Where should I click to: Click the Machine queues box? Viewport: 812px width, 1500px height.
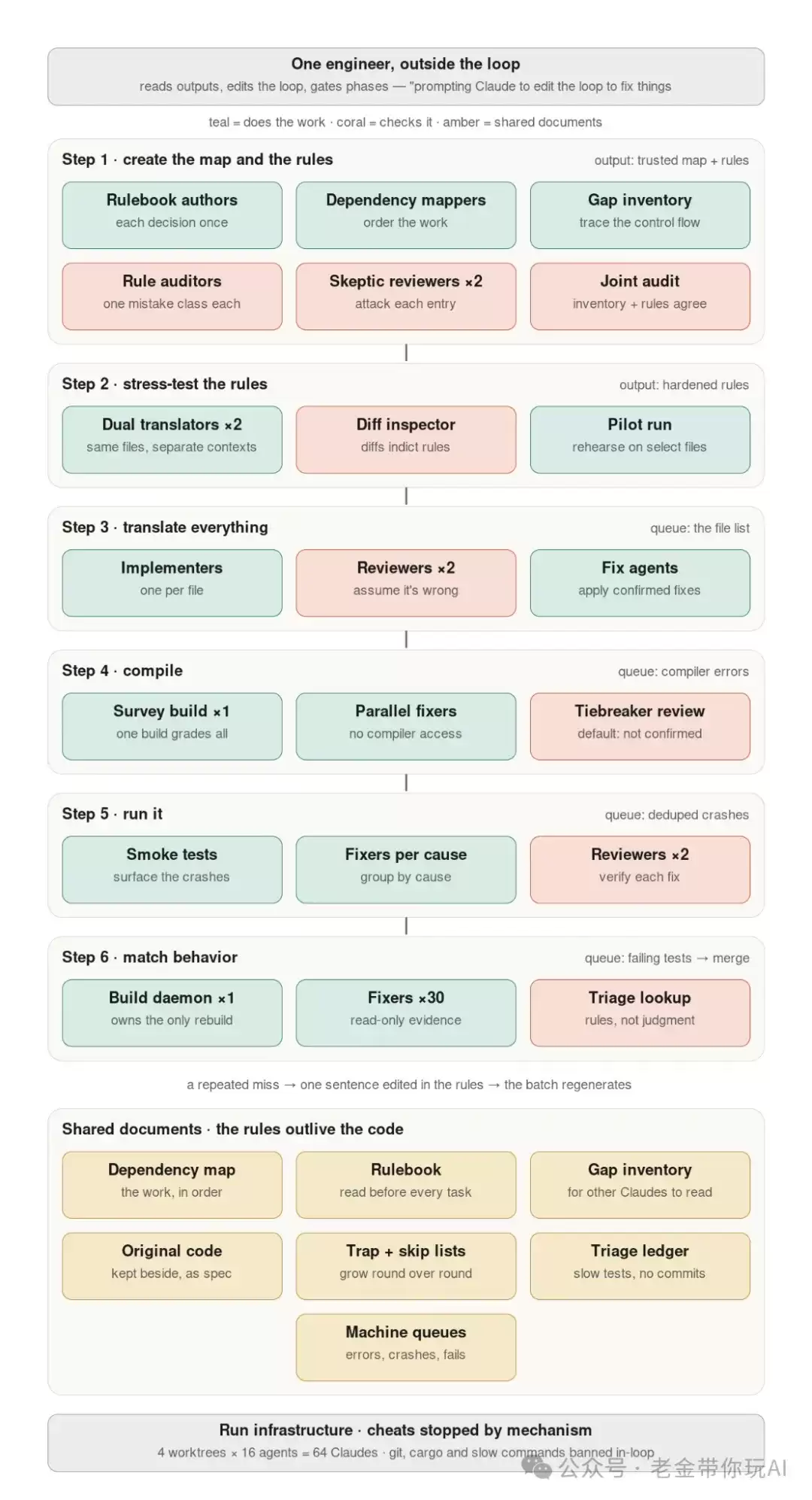coord(406,1347)
